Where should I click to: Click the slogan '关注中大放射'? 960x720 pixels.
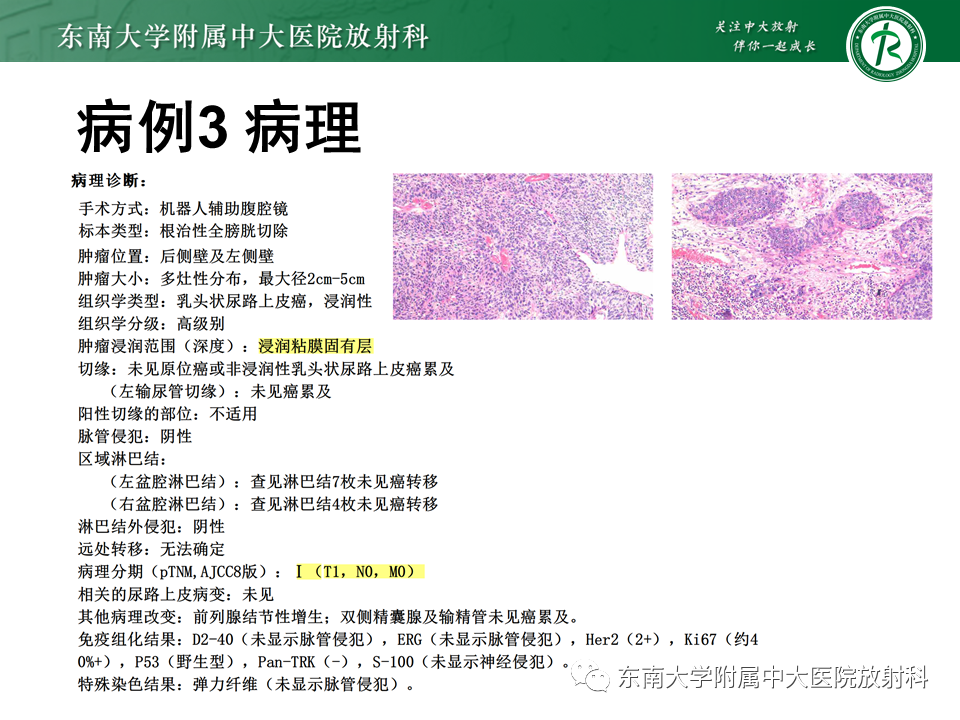[x=757, y=26]
